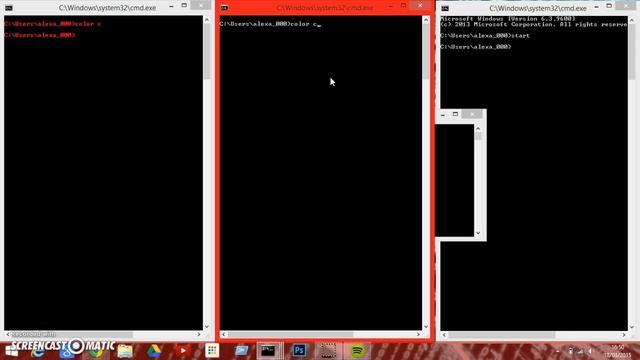Open Spotify from the taskbar
This screenshot has width=640, height=360.
click(x=357, y=351)
